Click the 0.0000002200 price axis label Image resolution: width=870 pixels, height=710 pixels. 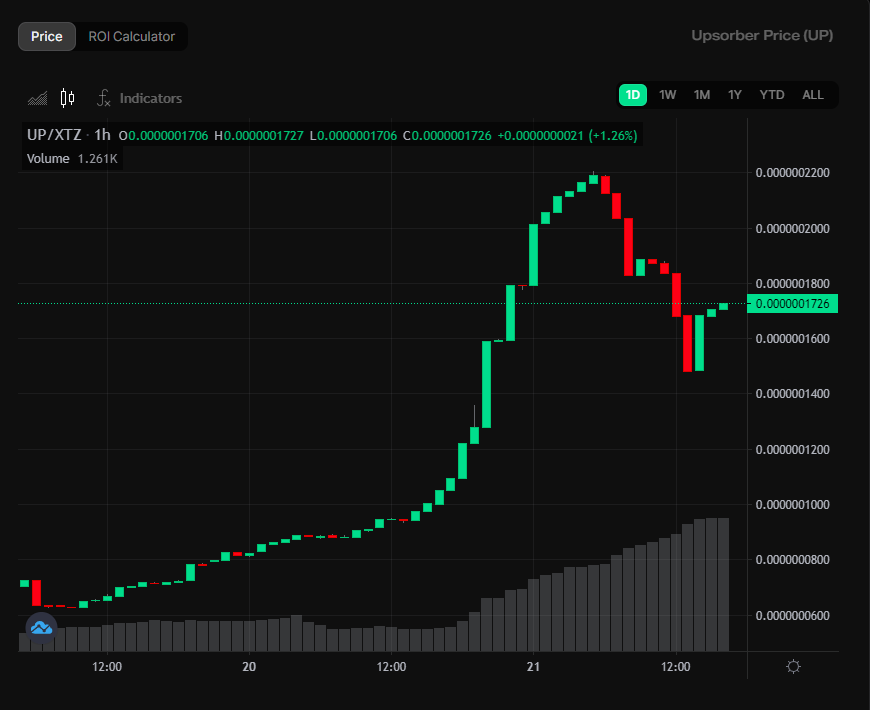[x=792, y=173]
